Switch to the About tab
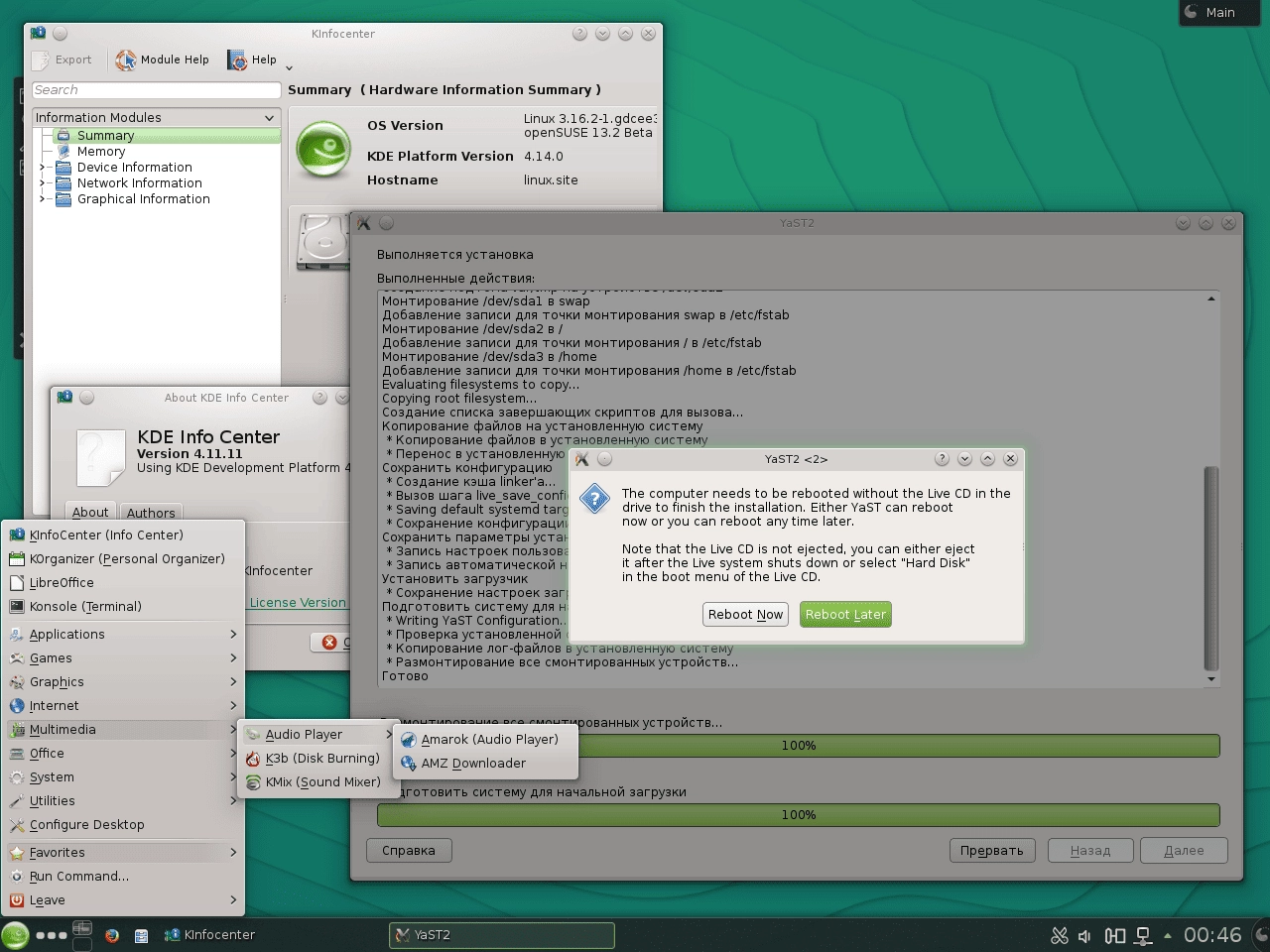The height and width of the screenshot is (952, 1270). point(90,512)
